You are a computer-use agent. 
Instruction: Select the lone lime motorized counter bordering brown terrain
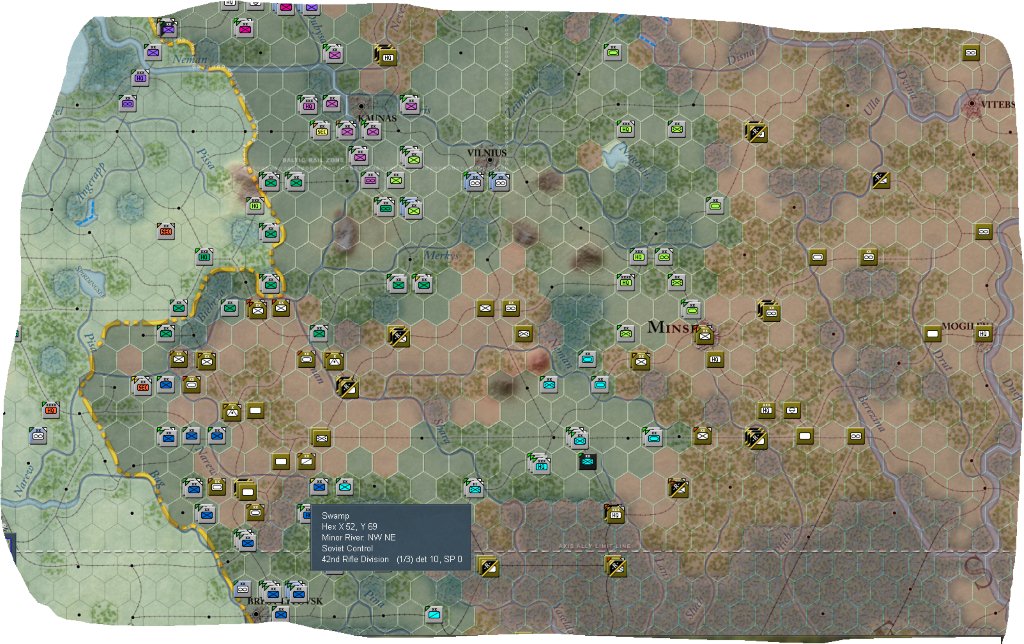716,206
